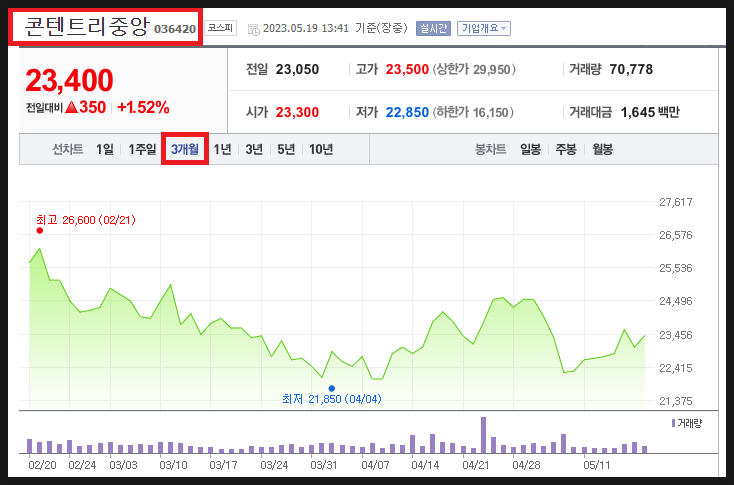Click the 상한가 29,950 text
The image size is (734, 485).
(474, 69)
